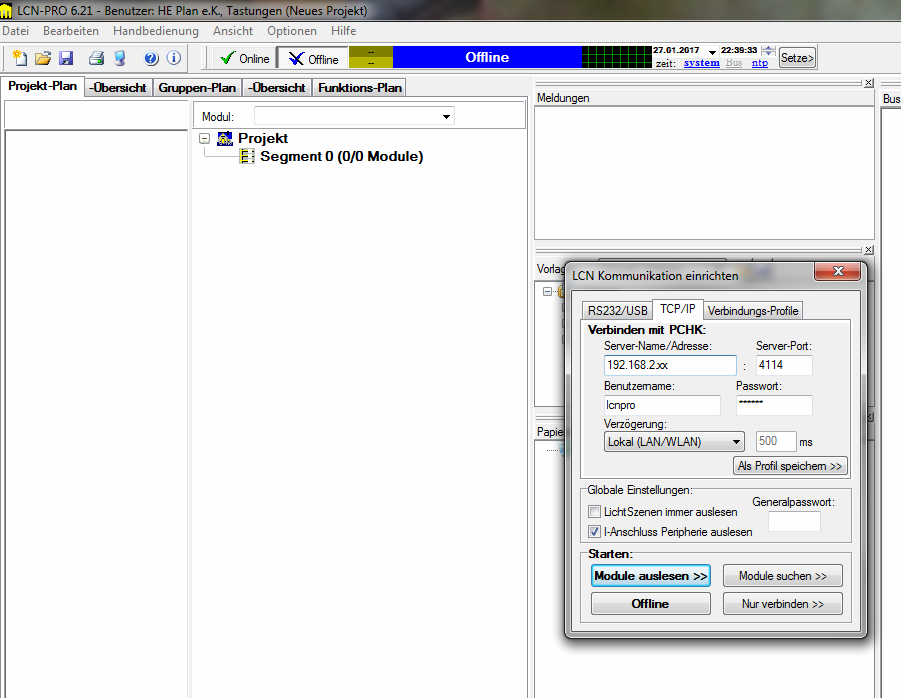Viewport: 901px width, 698px height.
Task: Switch to Online mode
Action: coord(244,58)
